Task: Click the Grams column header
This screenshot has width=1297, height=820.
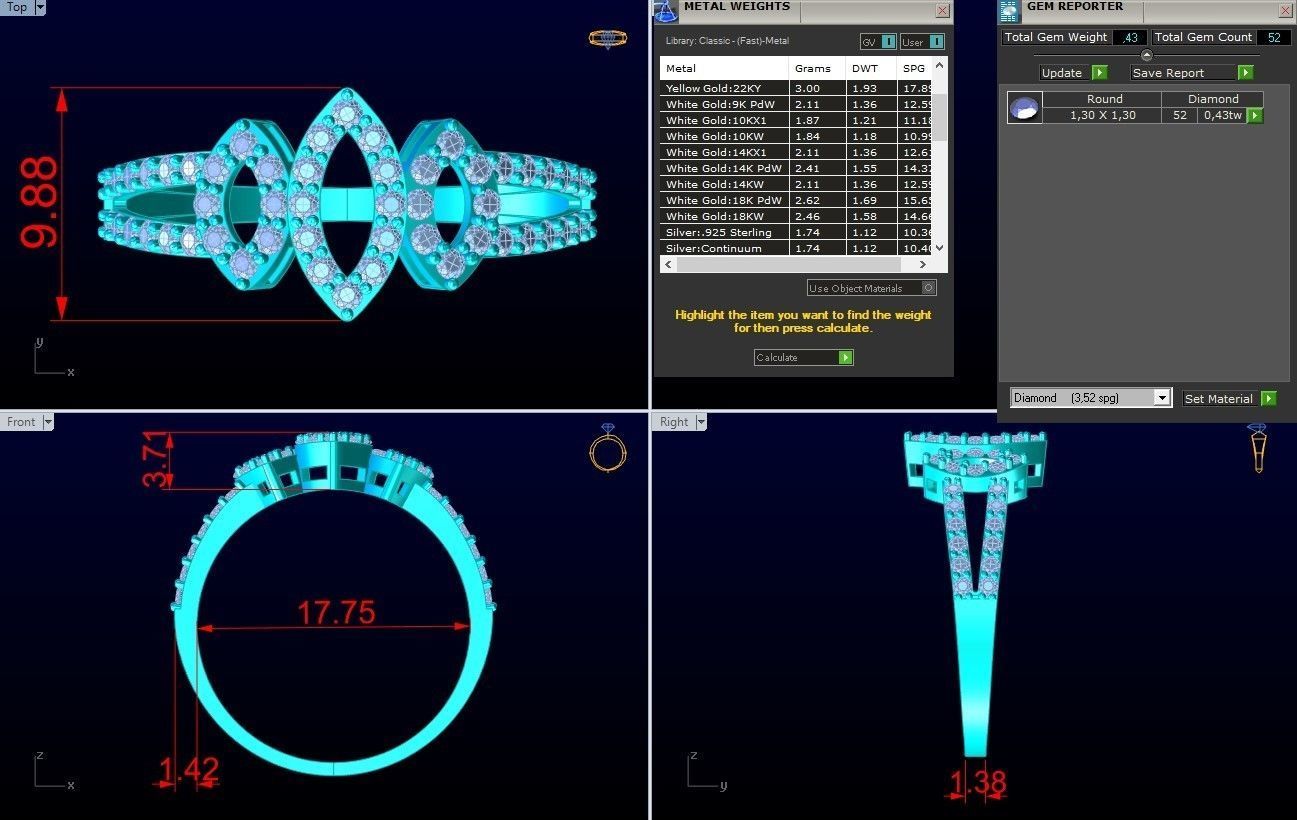Action: pyautogui.click(x=817, y=68)
